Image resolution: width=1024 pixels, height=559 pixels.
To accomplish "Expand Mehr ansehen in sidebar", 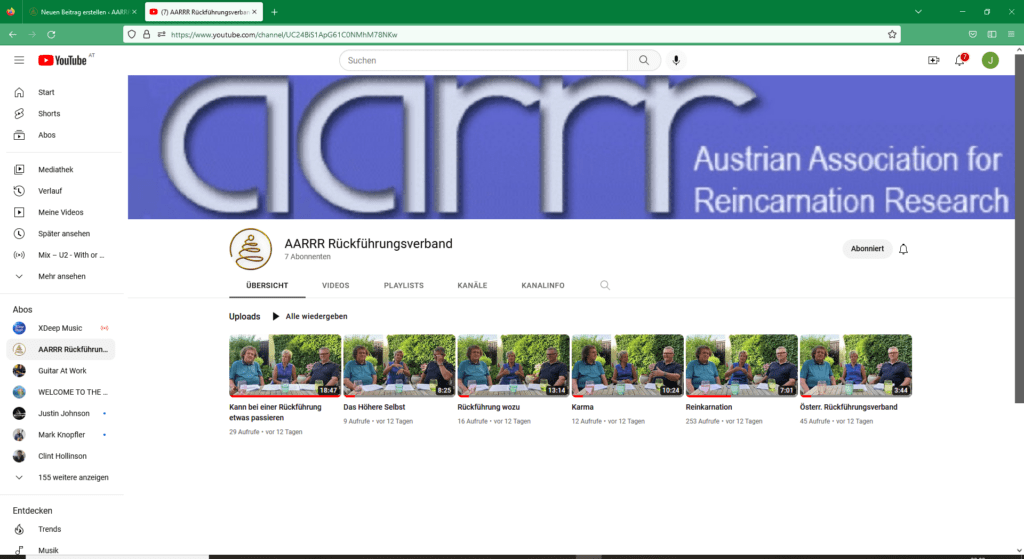I will 63,276.
